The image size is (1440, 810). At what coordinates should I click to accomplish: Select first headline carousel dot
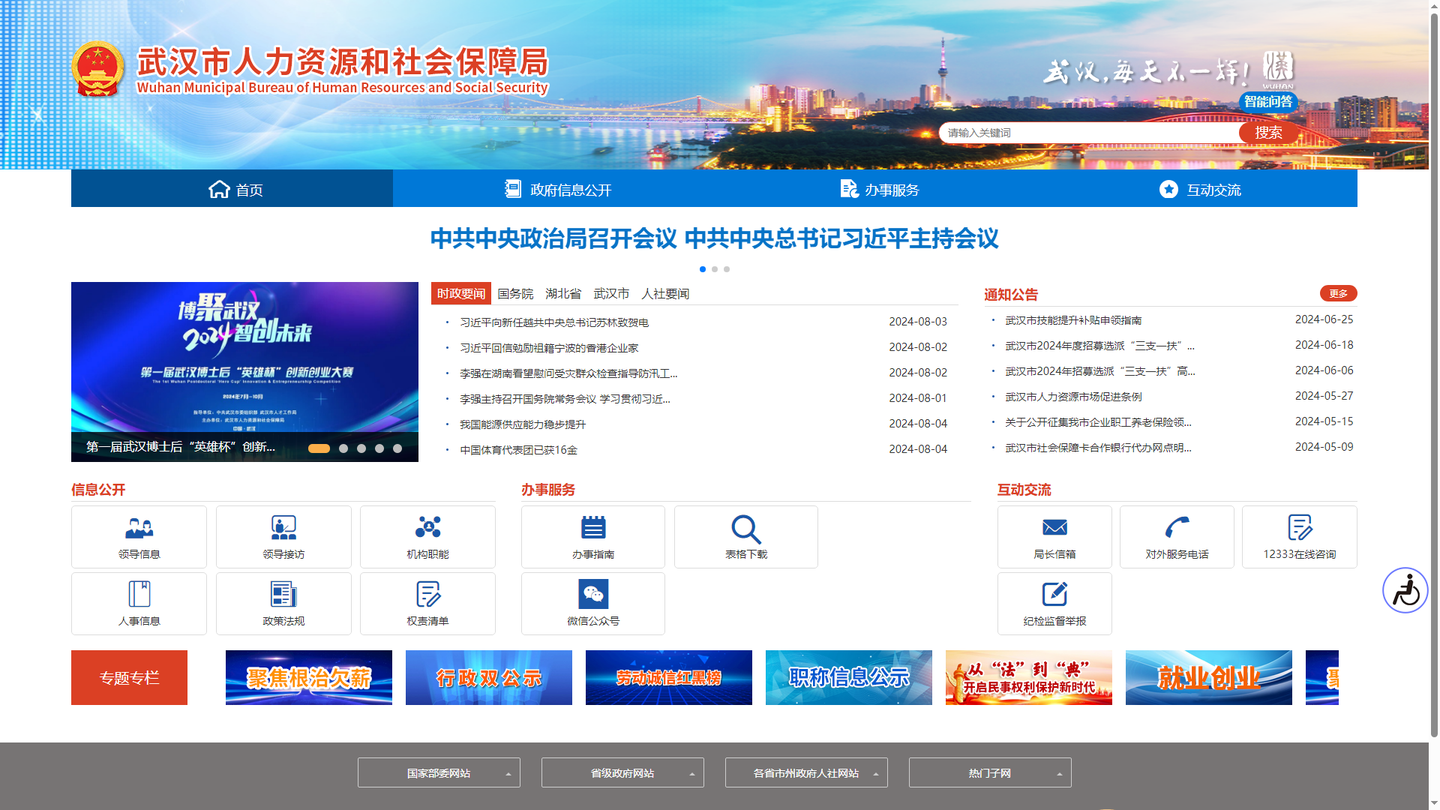tap(703, 269)
